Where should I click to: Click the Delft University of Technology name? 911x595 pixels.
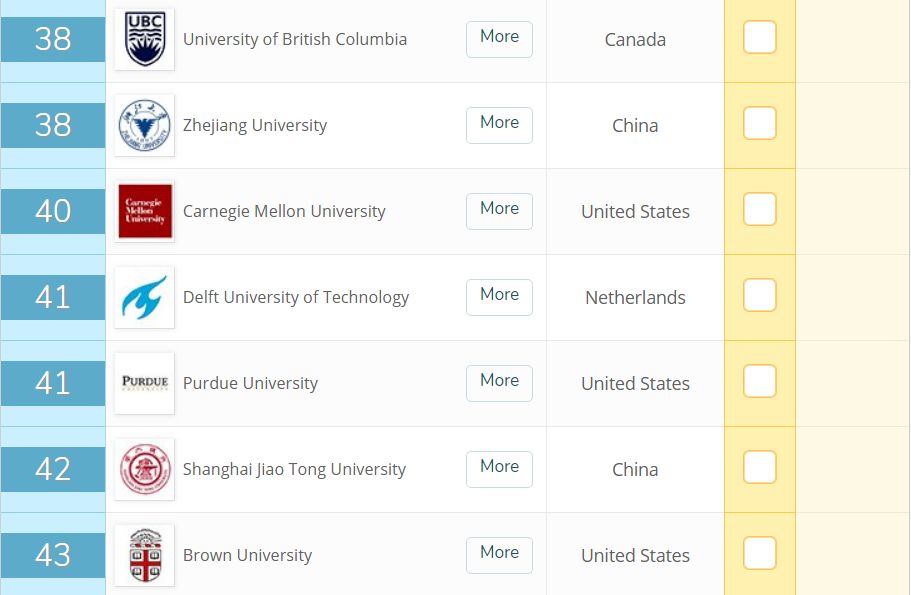pos(295,297)
